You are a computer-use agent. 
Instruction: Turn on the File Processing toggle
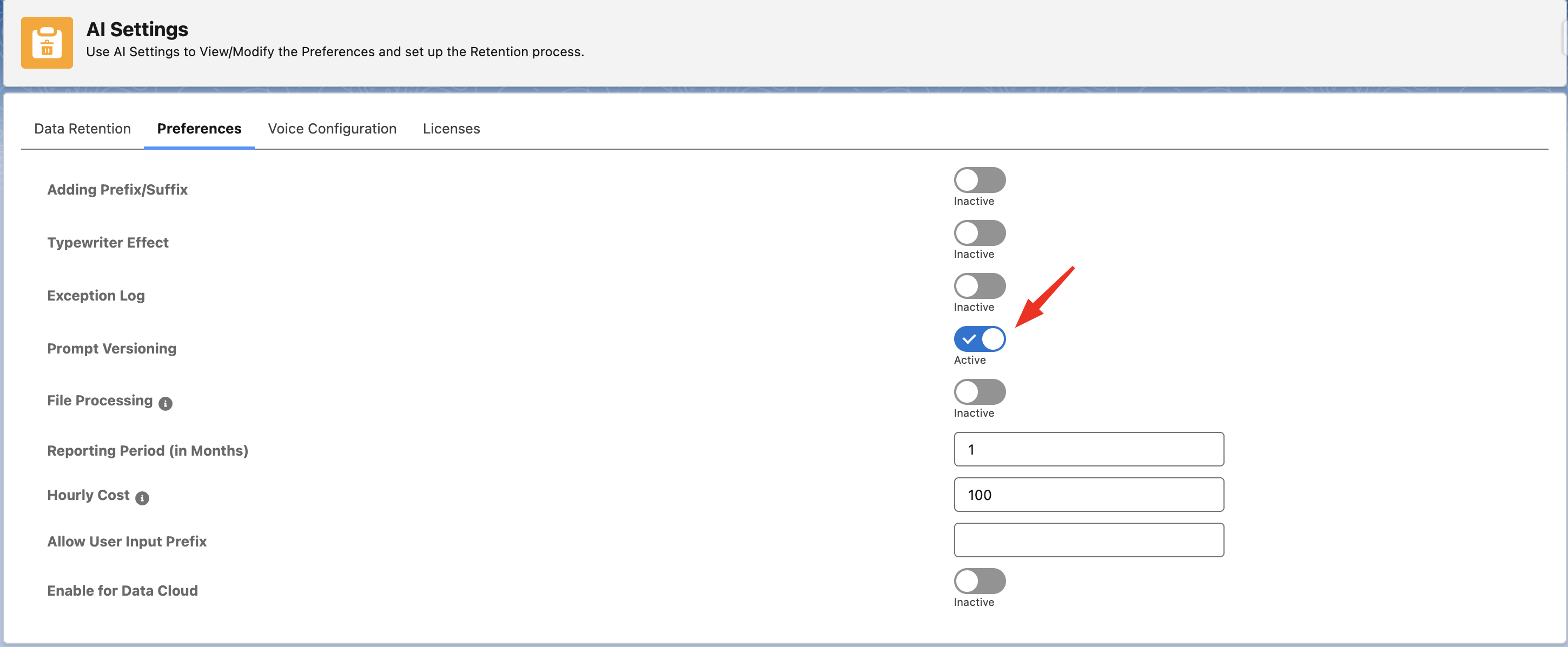pyautogui.click(x=979, y=391)
